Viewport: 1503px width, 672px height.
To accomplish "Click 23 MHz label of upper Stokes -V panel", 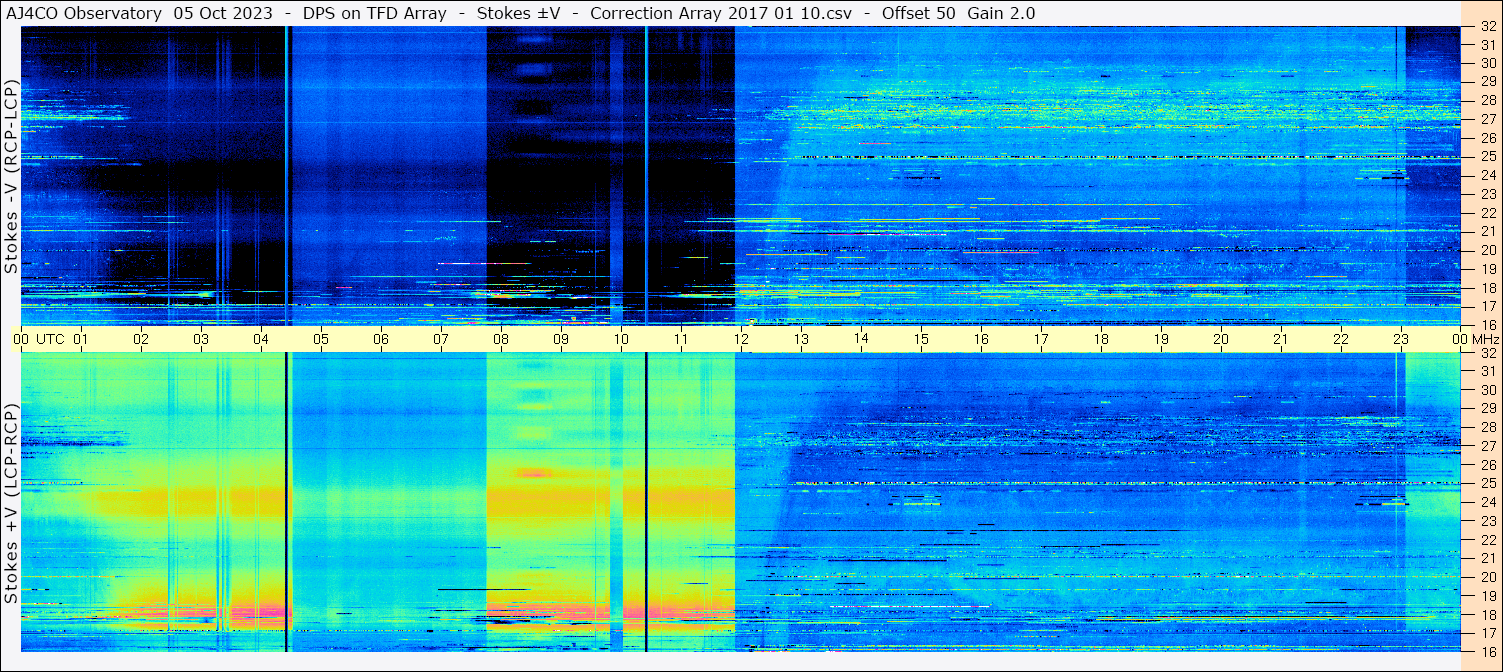I will (1487, 194).
